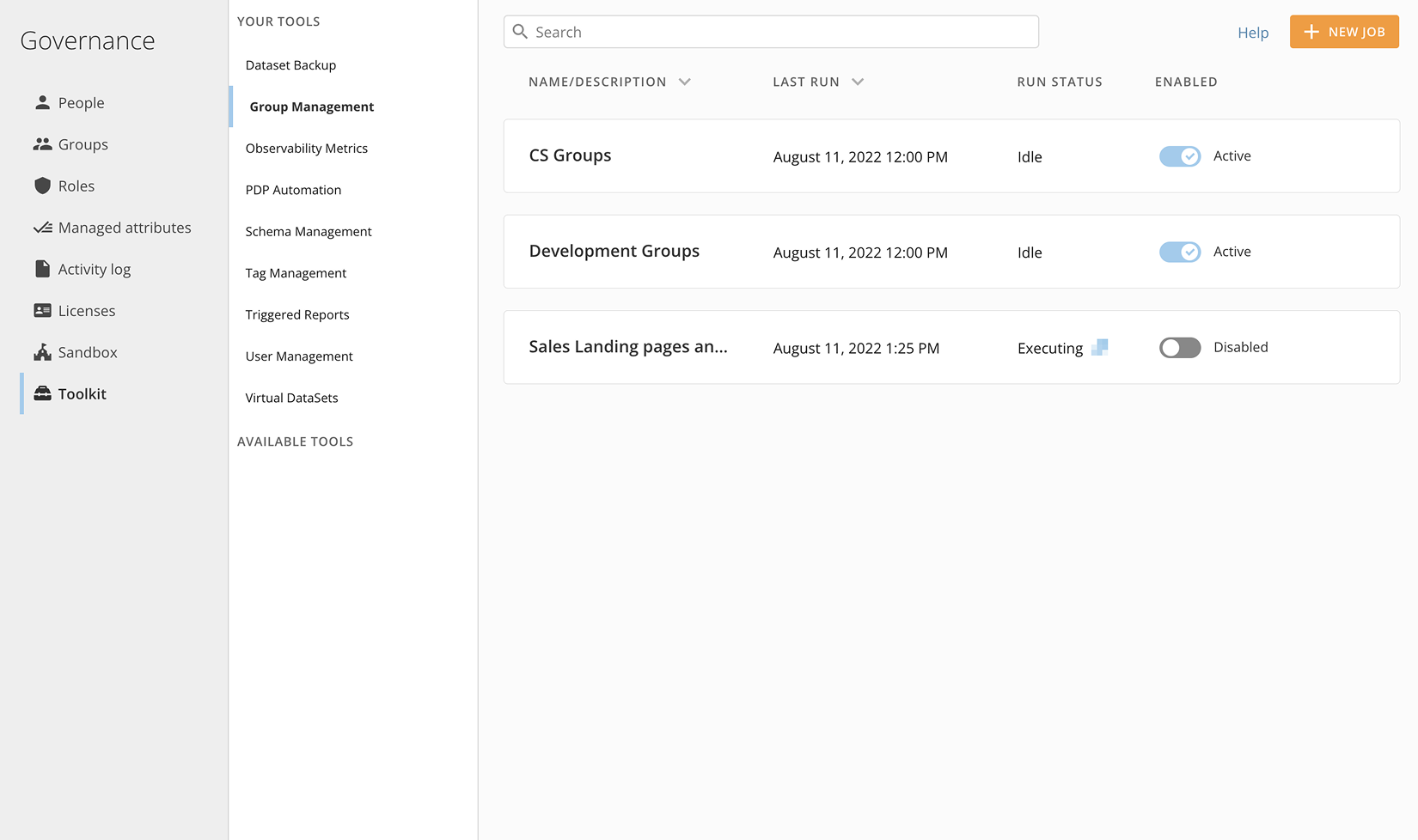Click the Licenses card icon
The image size is (1418, 840).
[42, 311]
